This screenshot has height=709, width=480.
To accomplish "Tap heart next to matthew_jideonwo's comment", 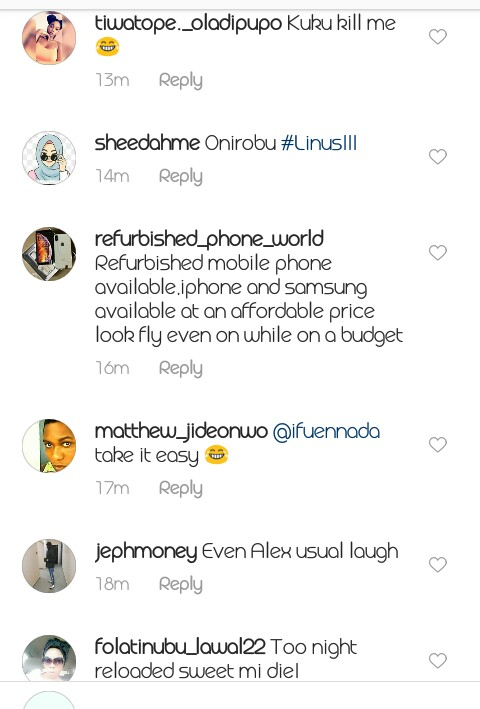I will [438, 444].
